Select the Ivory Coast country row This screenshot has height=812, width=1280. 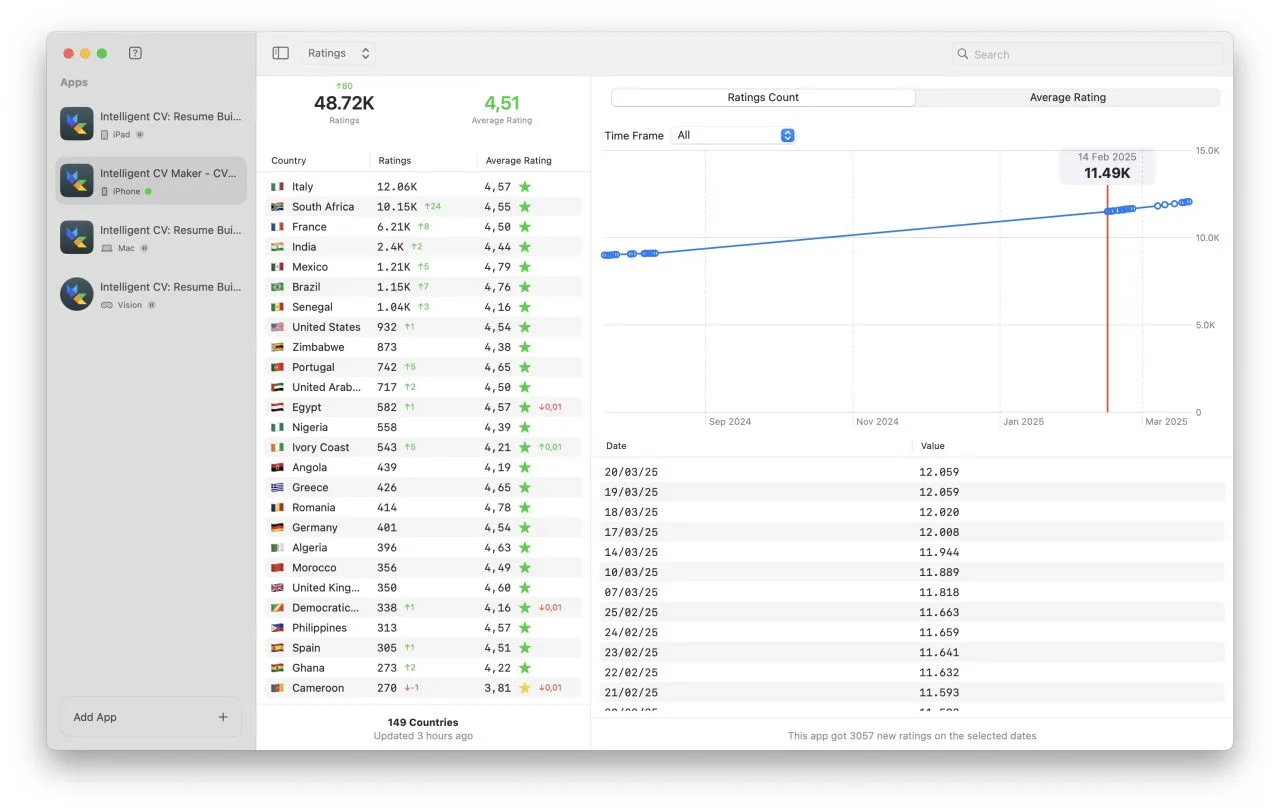[424, 447]
